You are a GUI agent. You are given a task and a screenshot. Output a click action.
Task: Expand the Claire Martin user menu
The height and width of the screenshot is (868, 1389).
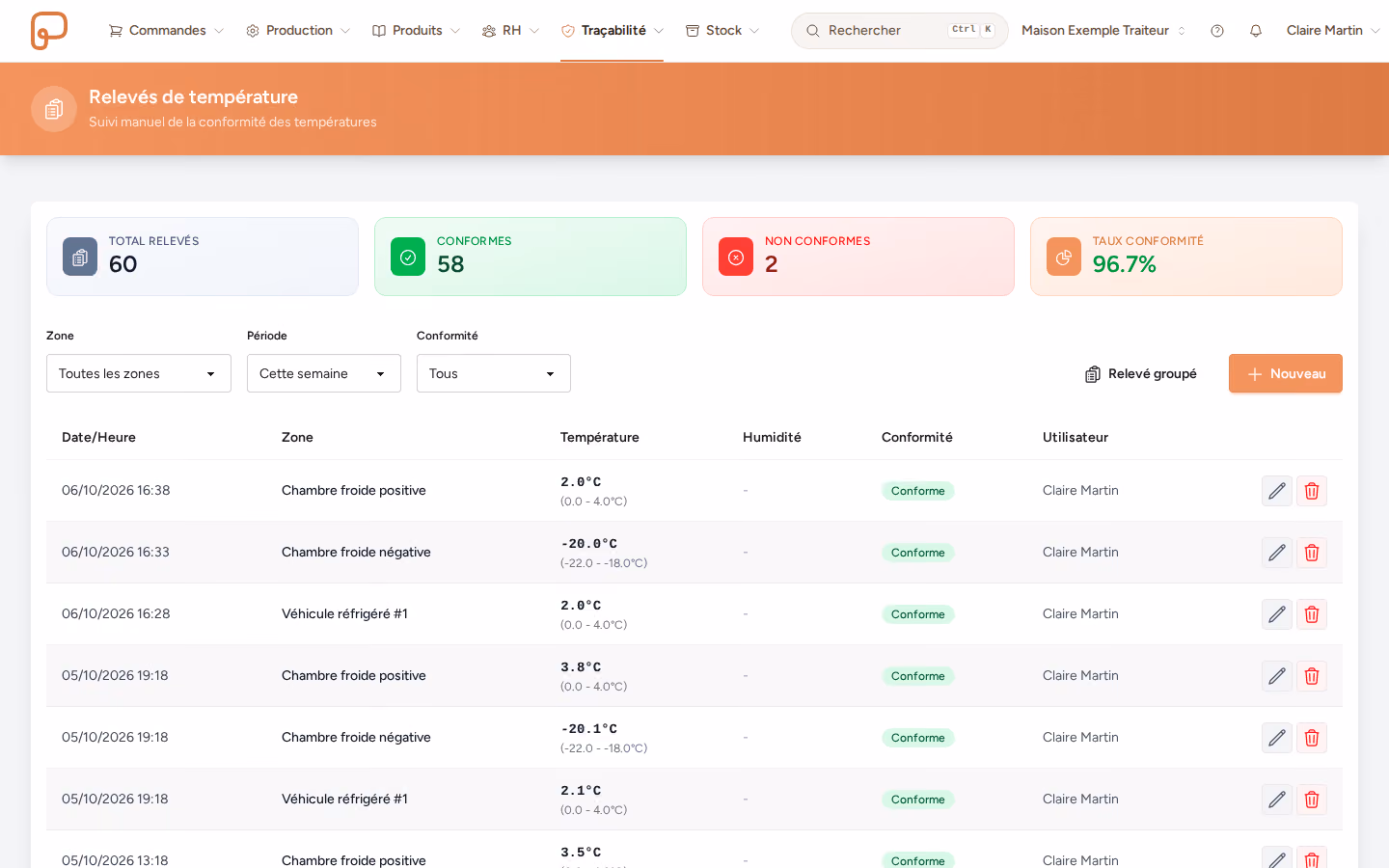[x=1333, y=31]
